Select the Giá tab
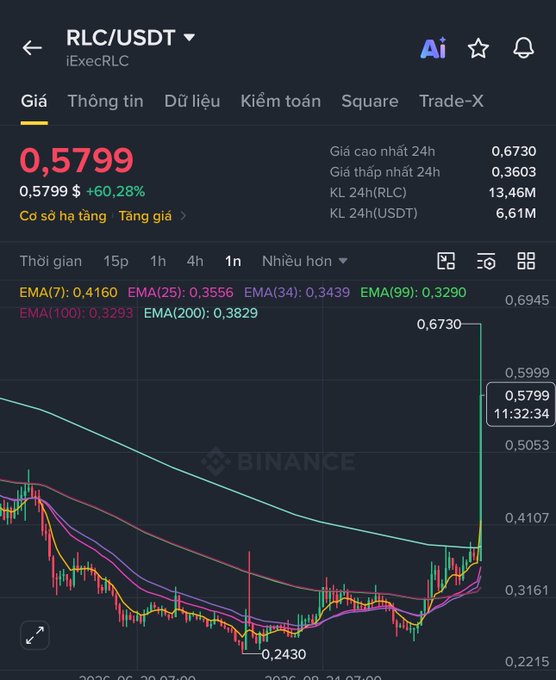The width and height of the screenshot is (556, 680). (x=34, y=101)
